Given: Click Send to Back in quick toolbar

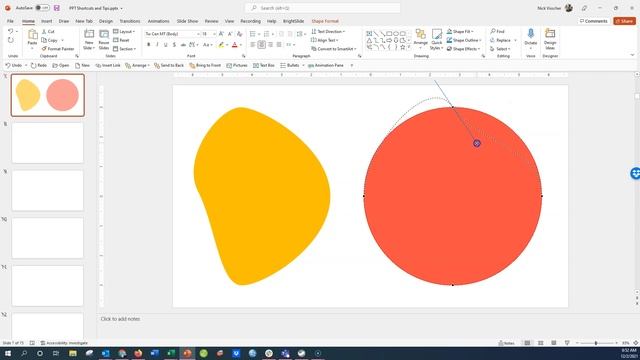Looking at the screenshot, I should 169,65.
